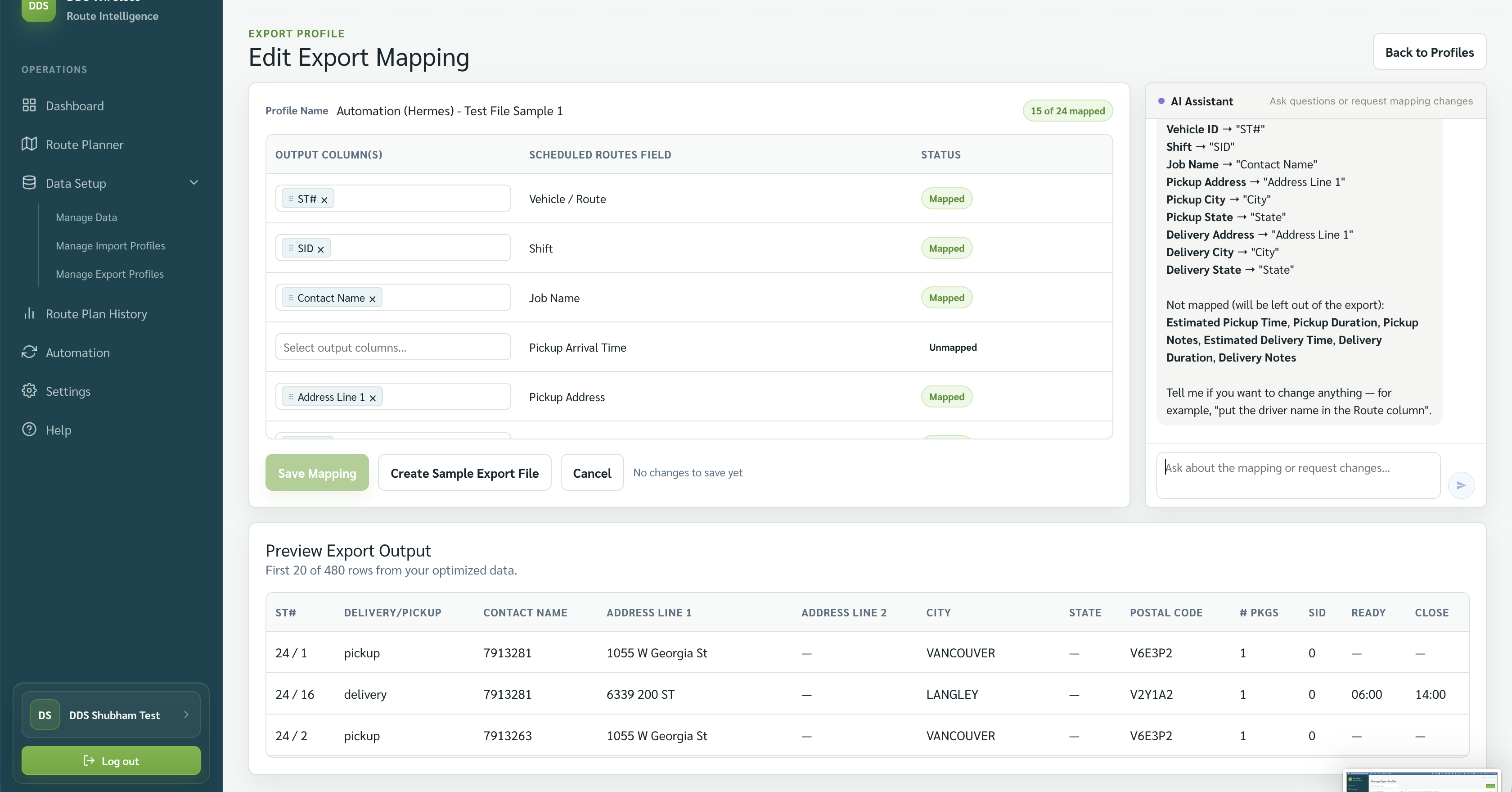1512x792 pixels.
Task: Click the DDS logo badge
Action: [39, 7]
